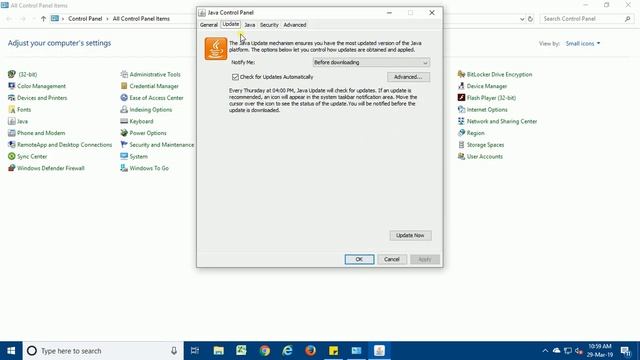Open the Advanced tab

pos(295,25)
